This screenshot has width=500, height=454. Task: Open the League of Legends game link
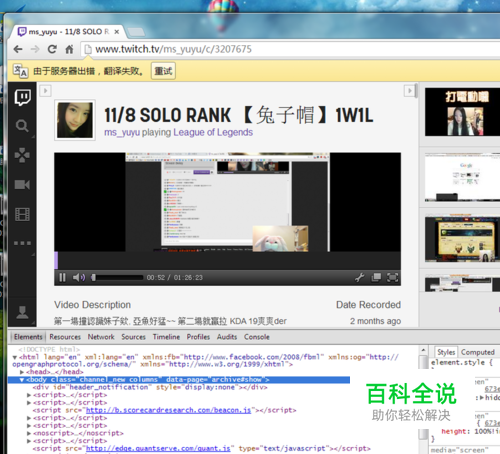(213, 132)
